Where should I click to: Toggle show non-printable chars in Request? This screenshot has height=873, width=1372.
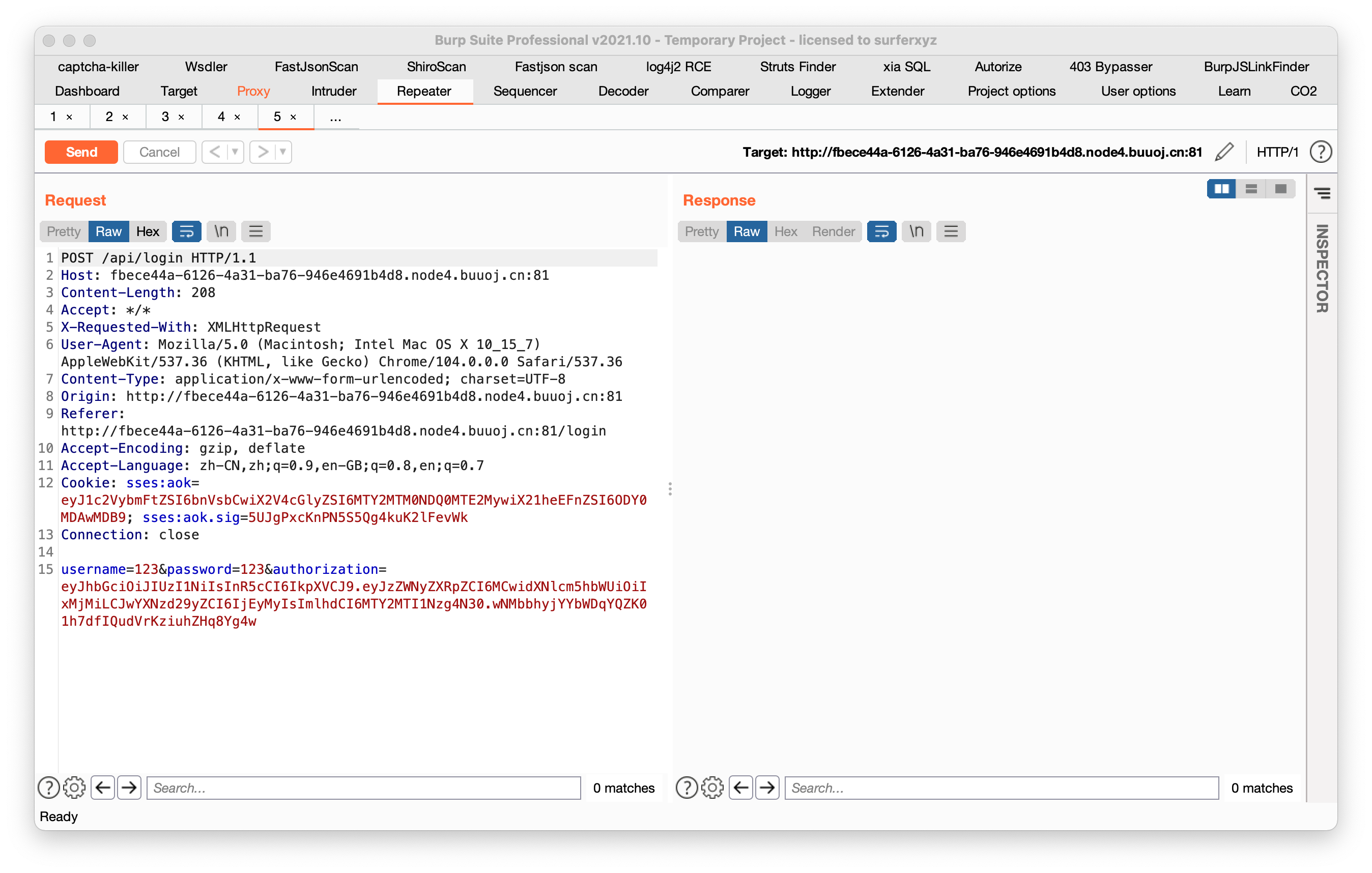pyautogui.click(x=221, y=231)
